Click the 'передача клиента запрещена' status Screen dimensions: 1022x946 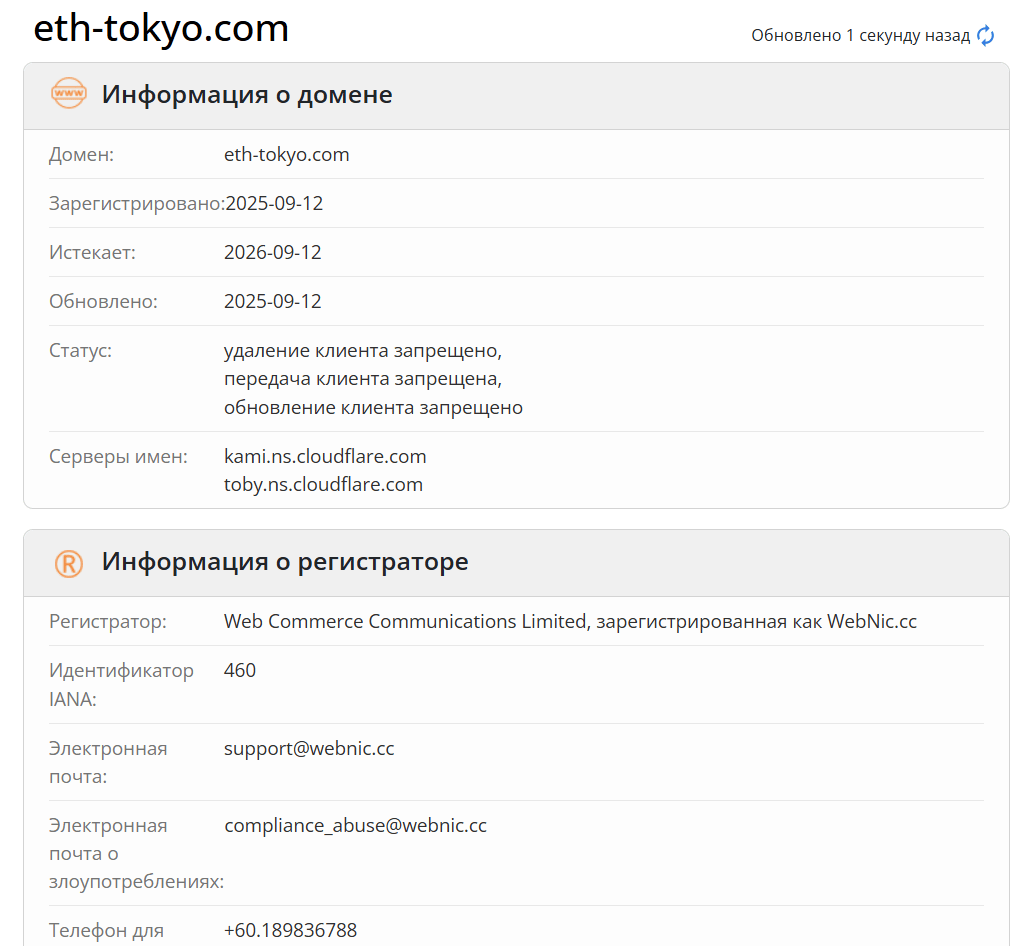pyautogui.click(x=362, y=379)
